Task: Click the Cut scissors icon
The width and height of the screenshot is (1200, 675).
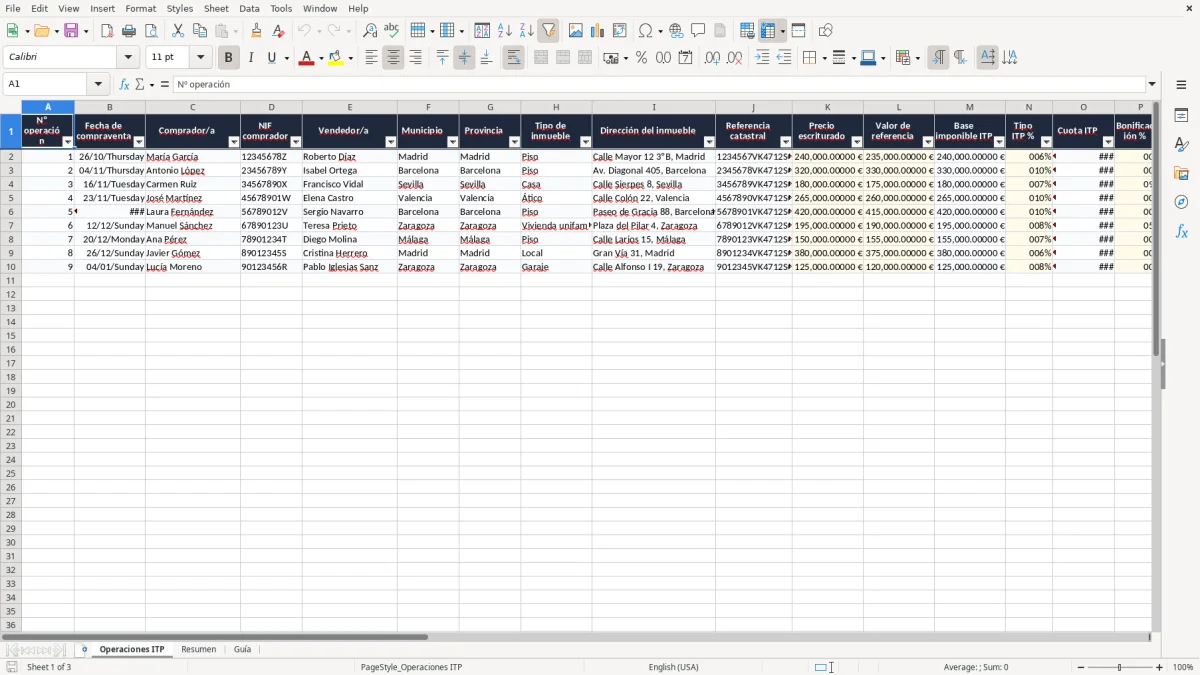Action: pyautogui.click(x=178, y=31)
